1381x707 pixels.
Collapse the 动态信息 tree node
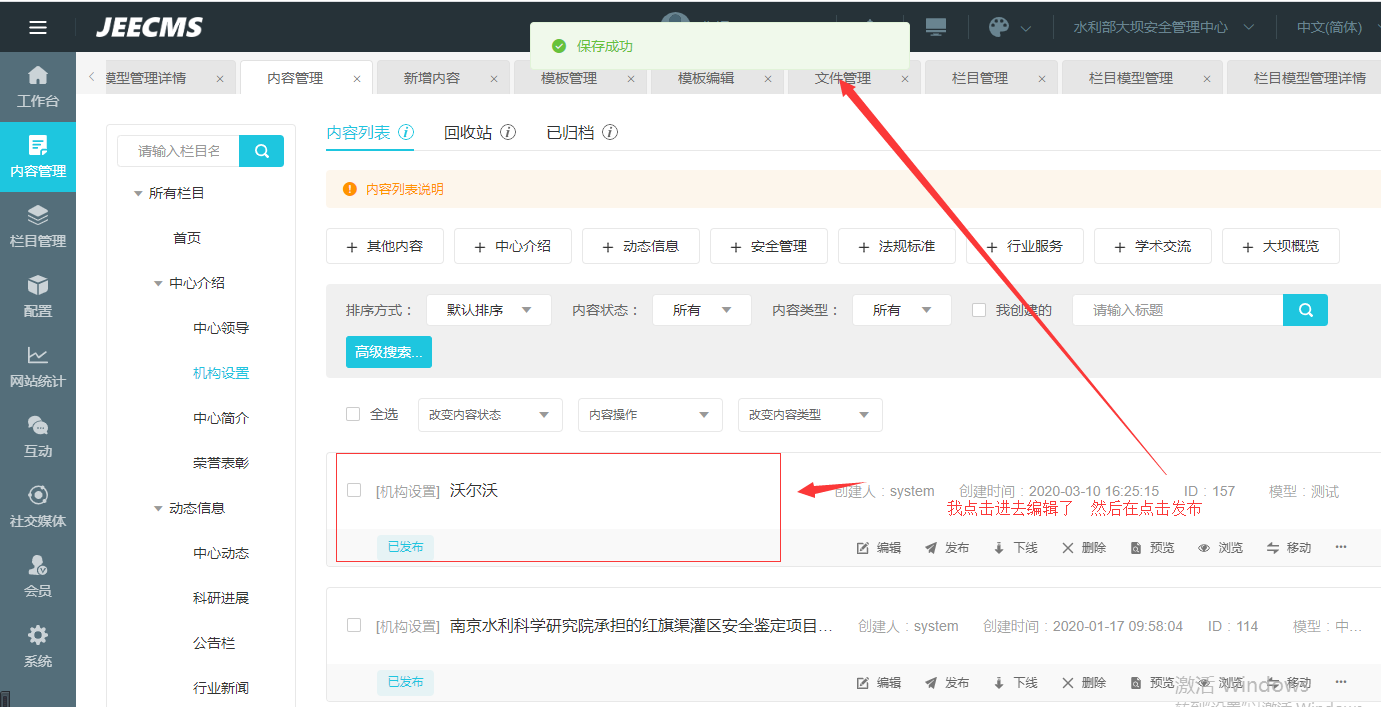tap(158, 509)
